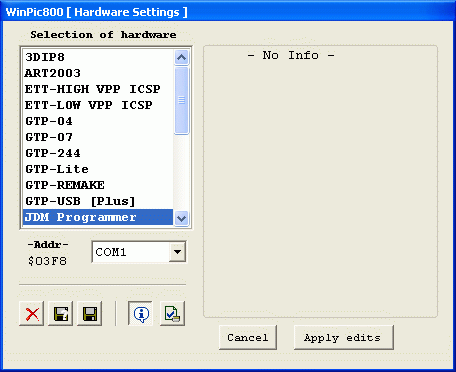Pick GTP-Lite from hardware list
456x372 pixels.
click(98, 169)
